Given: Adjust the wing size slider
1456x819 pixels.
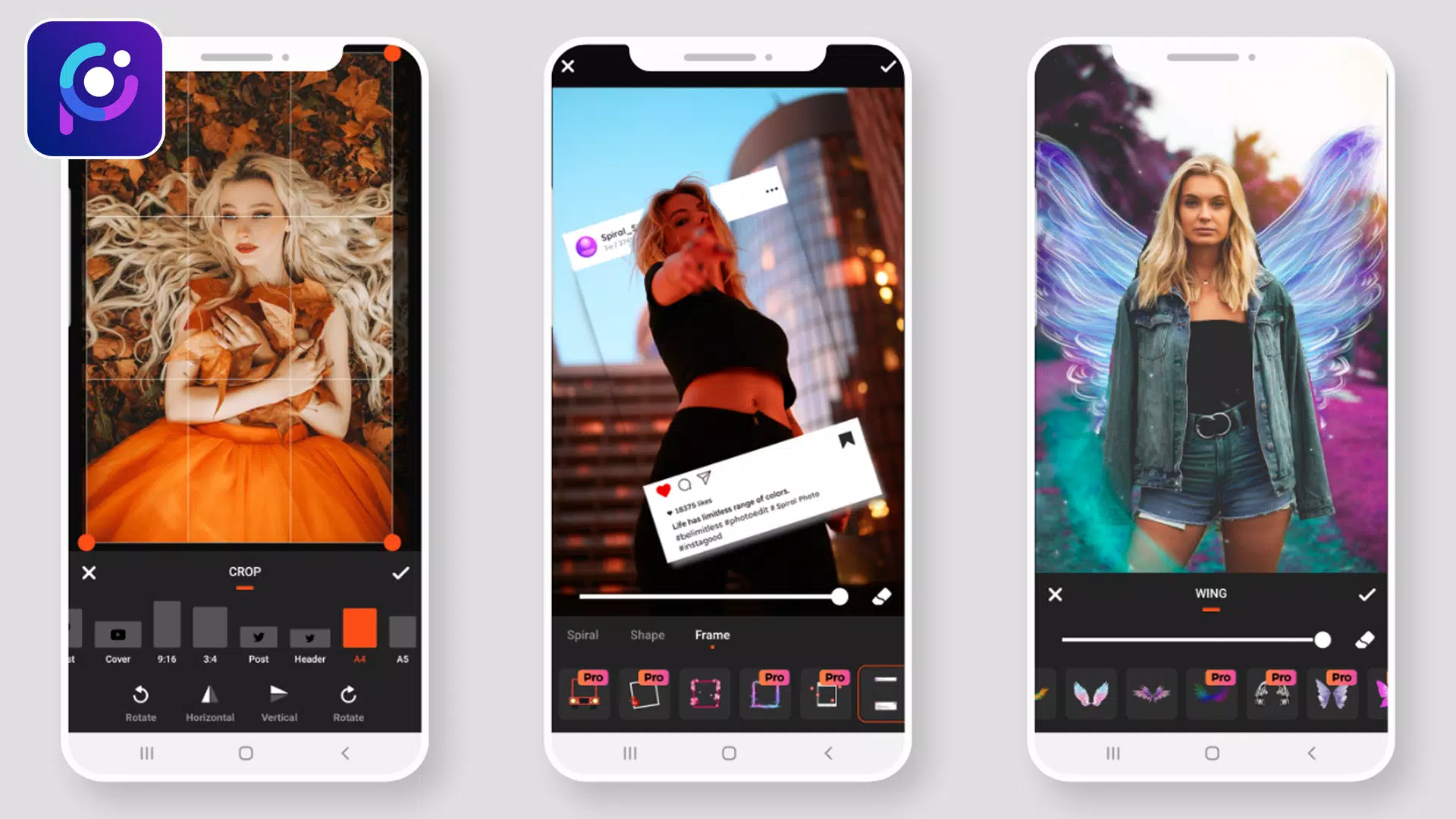Looking at the screenshot, I should pyautogui.click(x=1322, y=640).
